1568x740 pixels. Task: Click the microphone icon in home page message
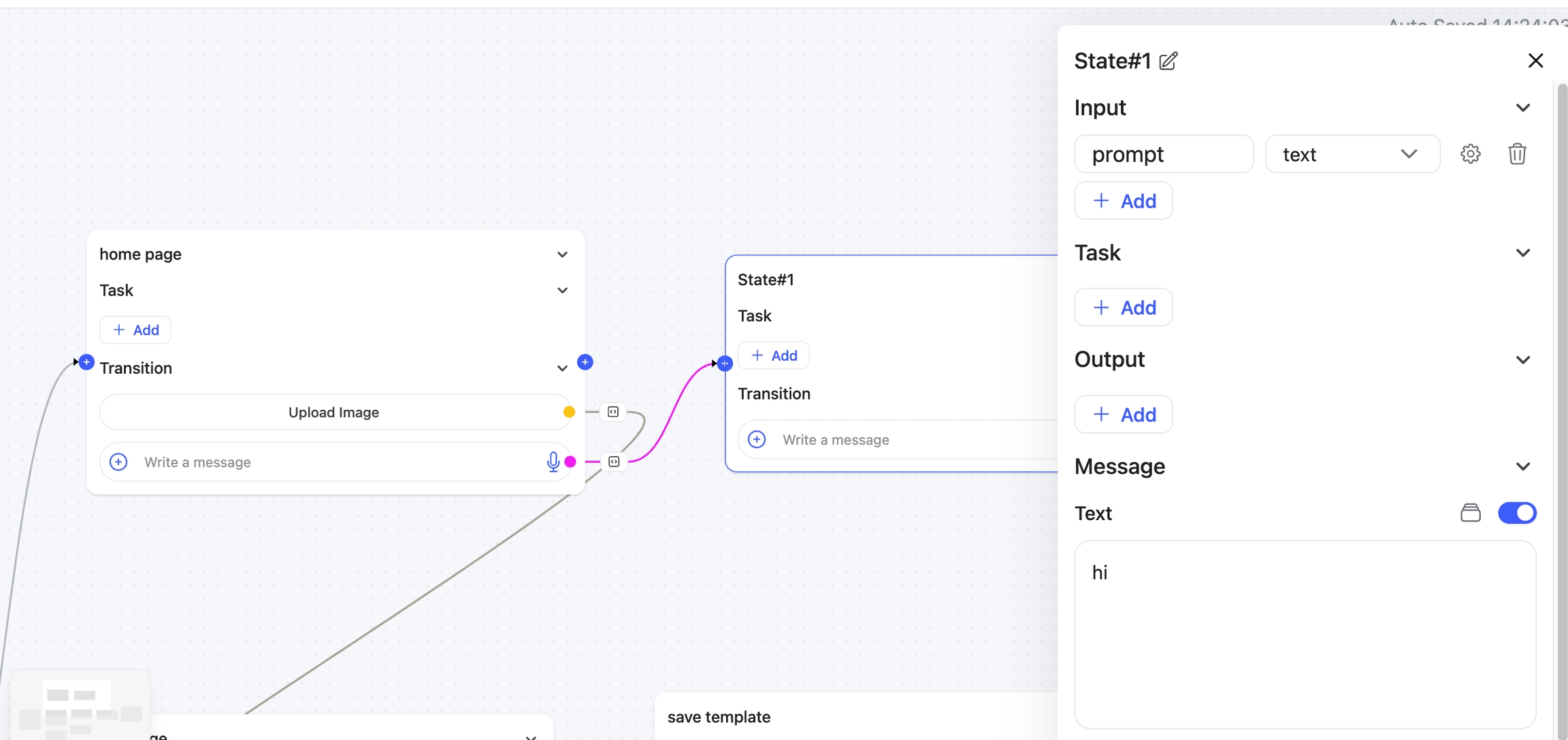[553, 462]
